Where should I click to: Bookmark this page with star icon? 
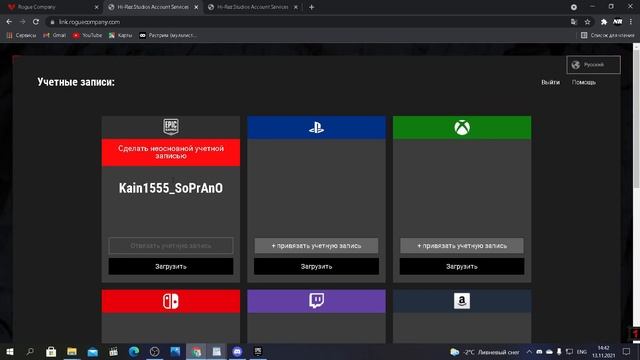click(x=587, y=22)
